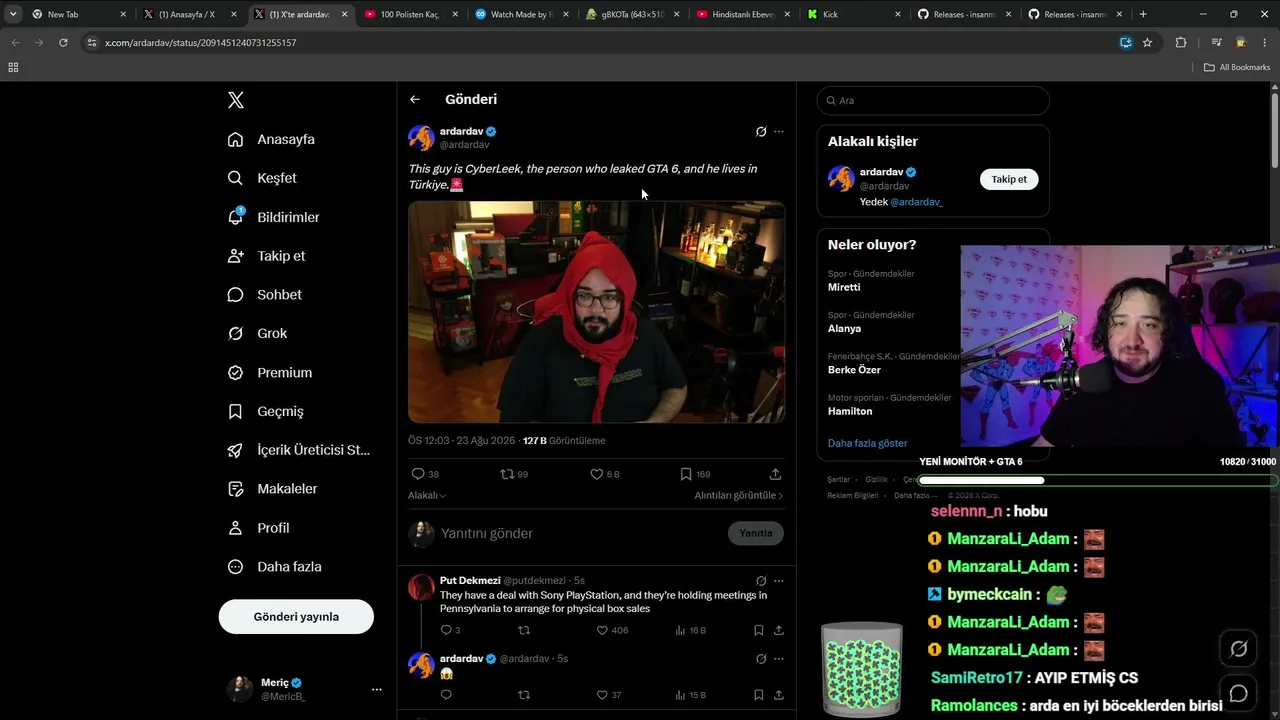Viewport: 1280px width, 720px height.
Task: Open a new browser tab with plus button
Action: [1143, 14]
